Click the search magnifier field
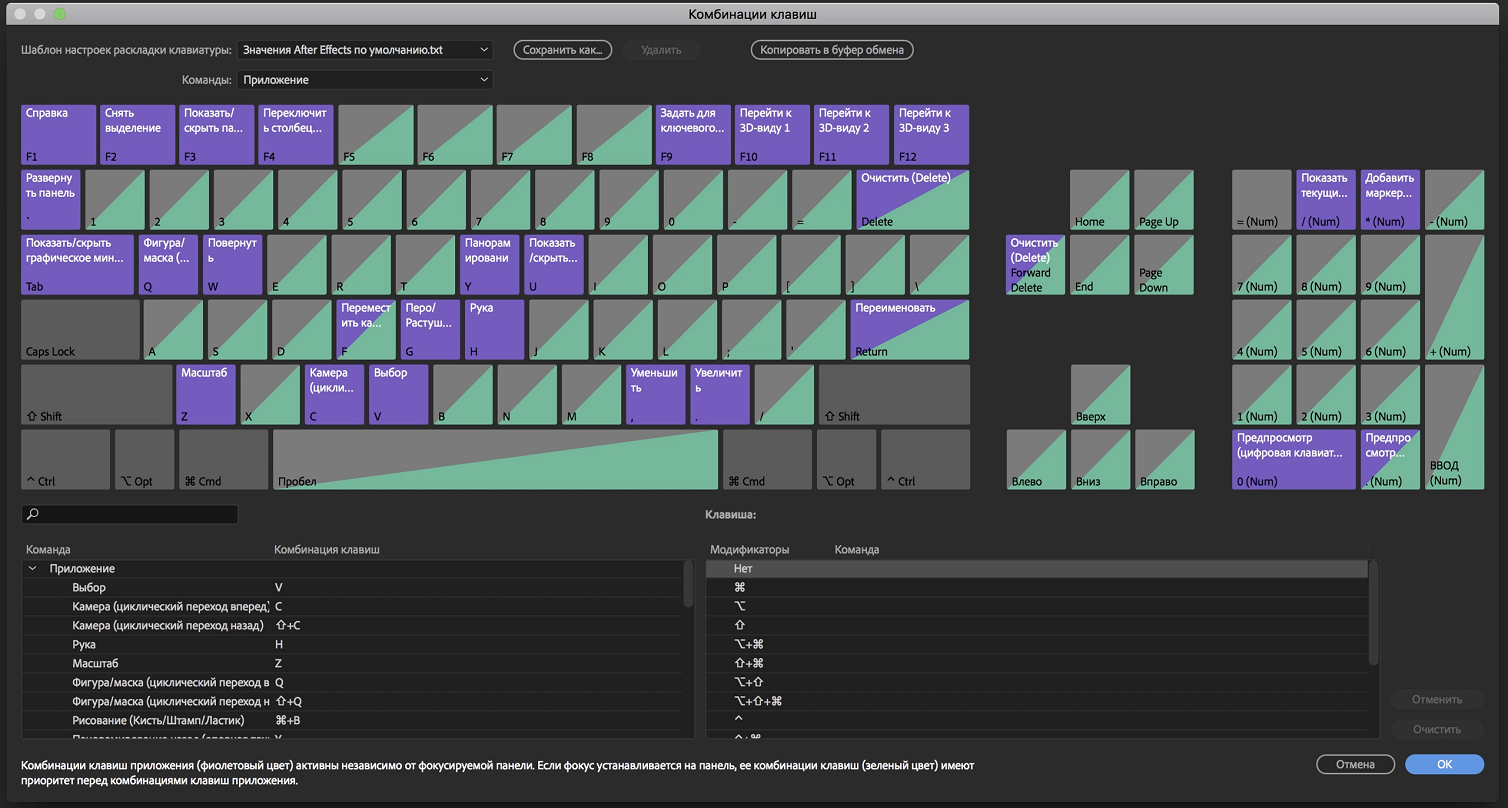 point(130,514)
